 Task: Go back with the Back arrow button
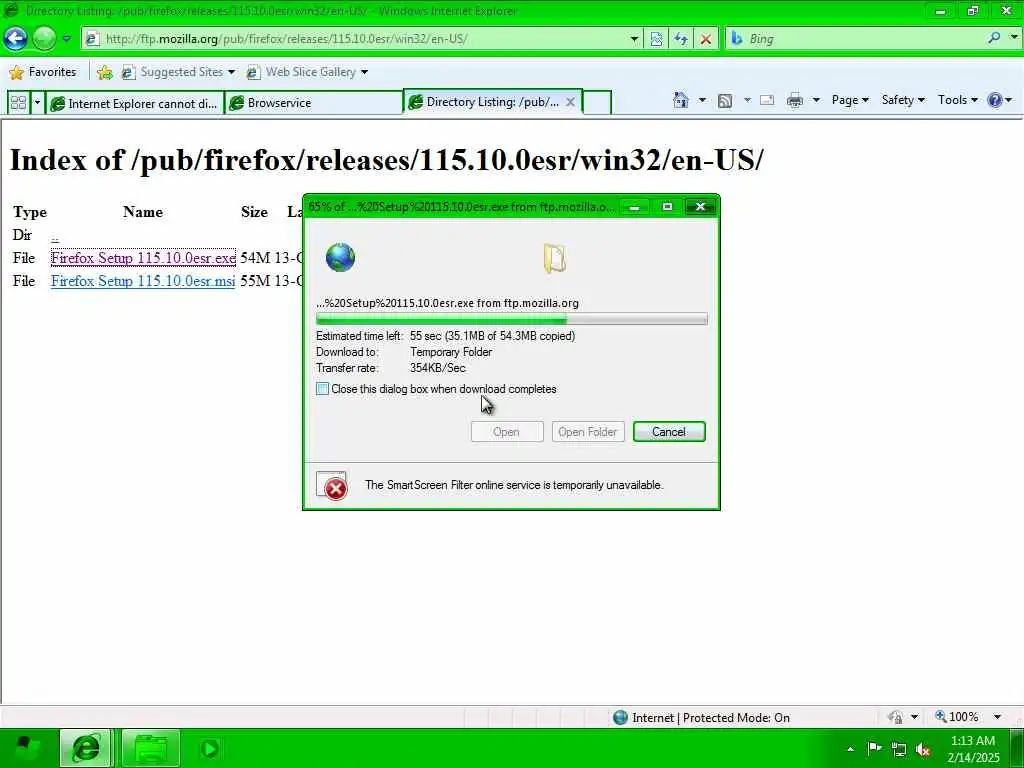click(15, 39)
